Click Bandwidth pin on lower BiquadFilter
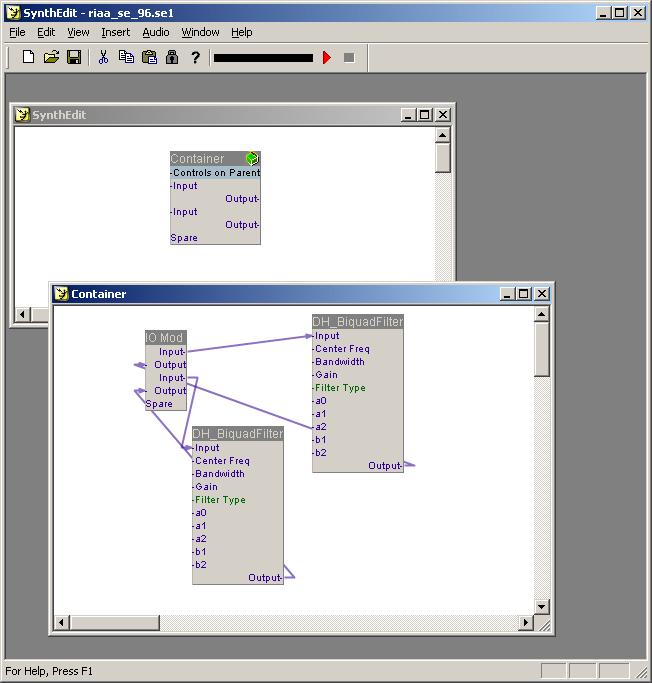 pyautogui.click(x=220, y=474)
